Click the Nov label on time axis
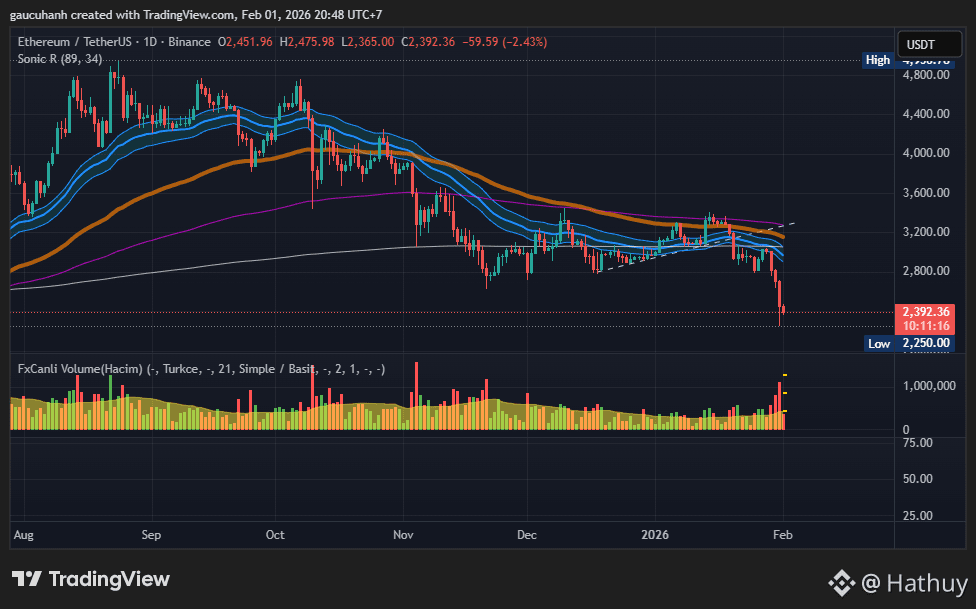Screen dimensions: 976x609 coord(403,535)
